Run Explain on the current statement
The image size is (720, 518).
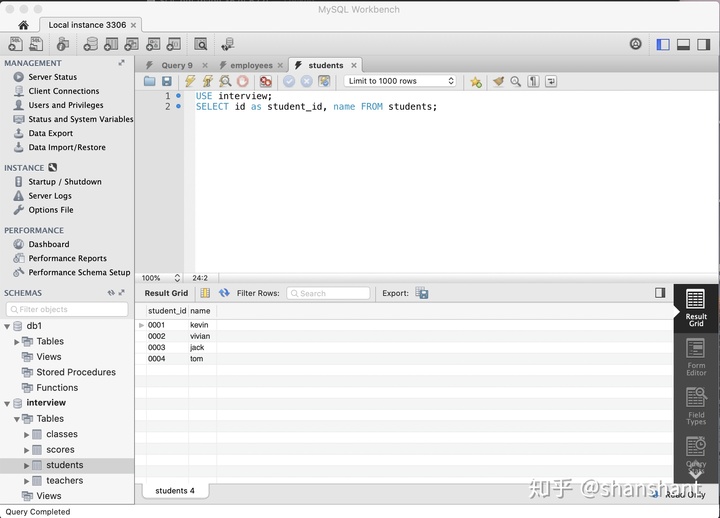coord(225,81)
